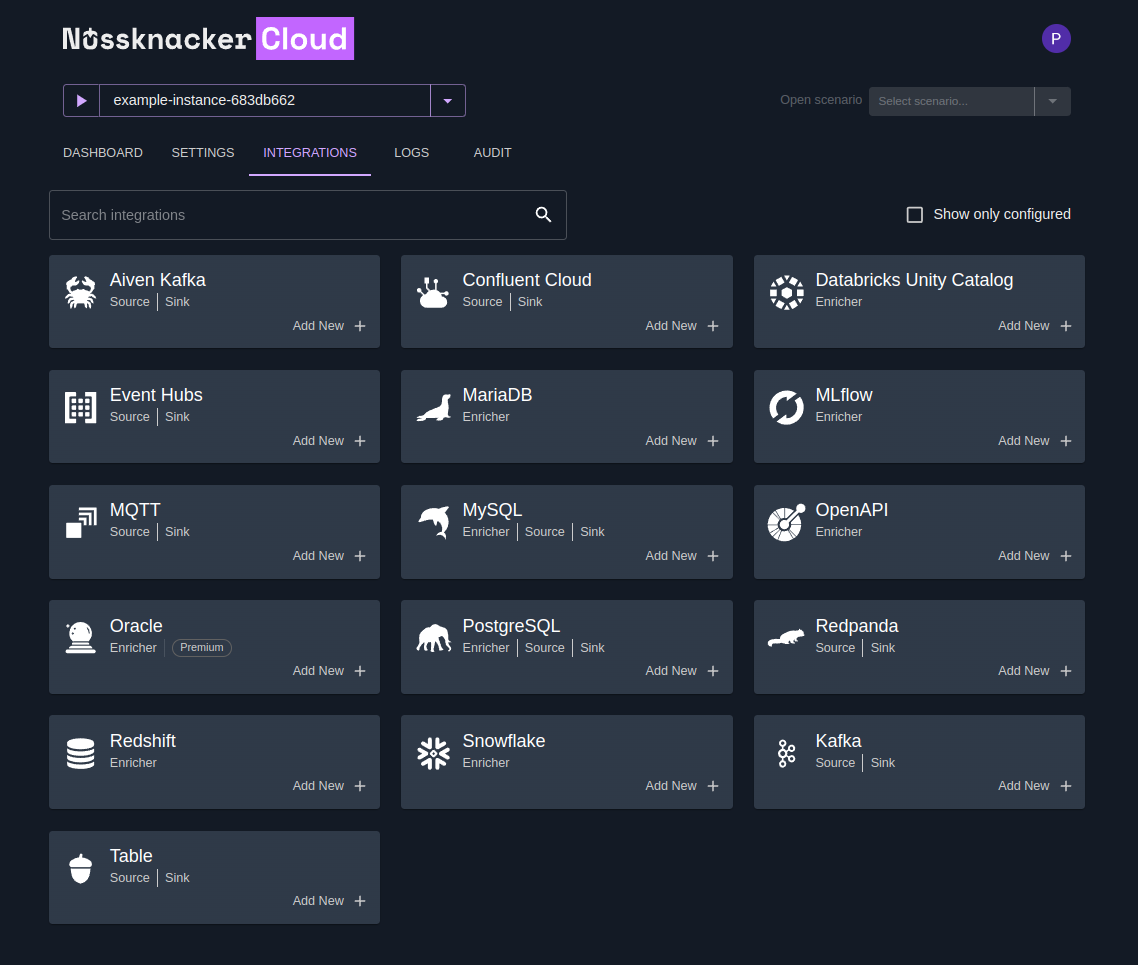
Task: Click the PostgreSQL elephant icon
Action: coord(433,638)
